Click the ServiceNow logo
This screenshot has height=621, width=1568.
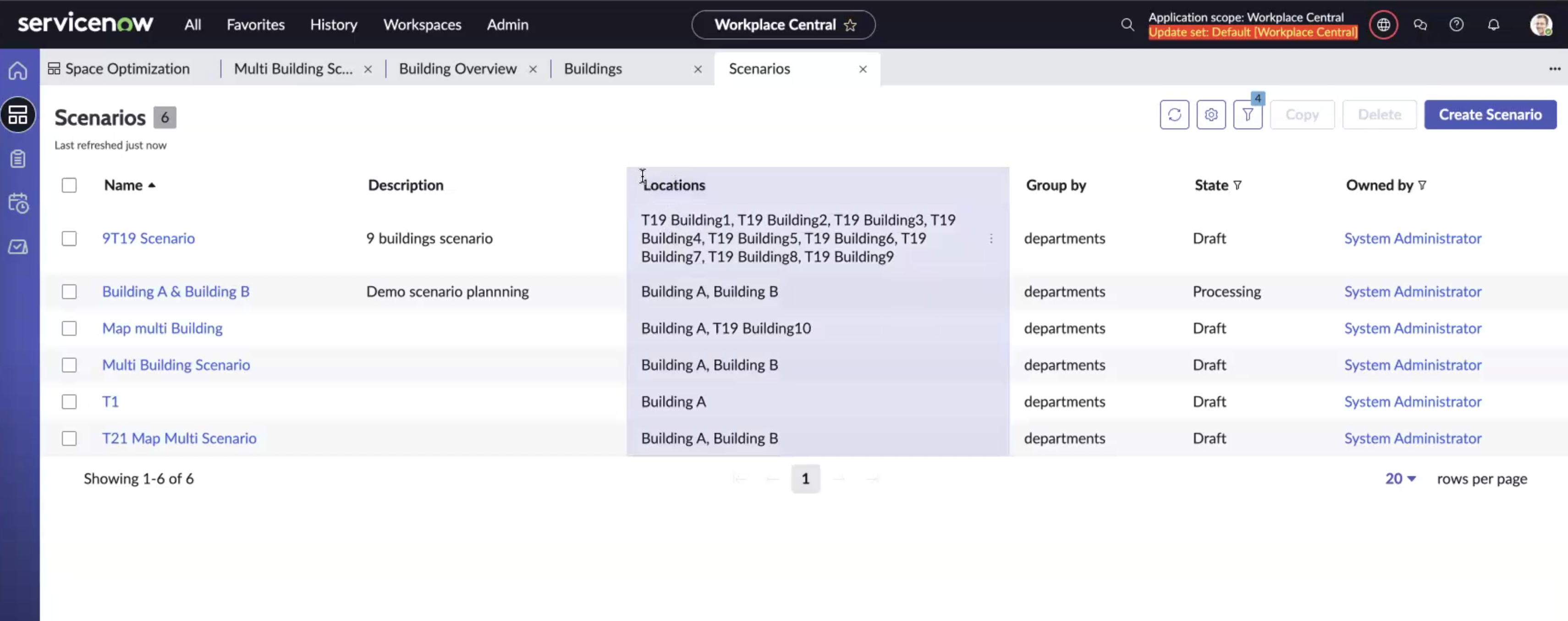pyautogui.click(x=86, y=24)
